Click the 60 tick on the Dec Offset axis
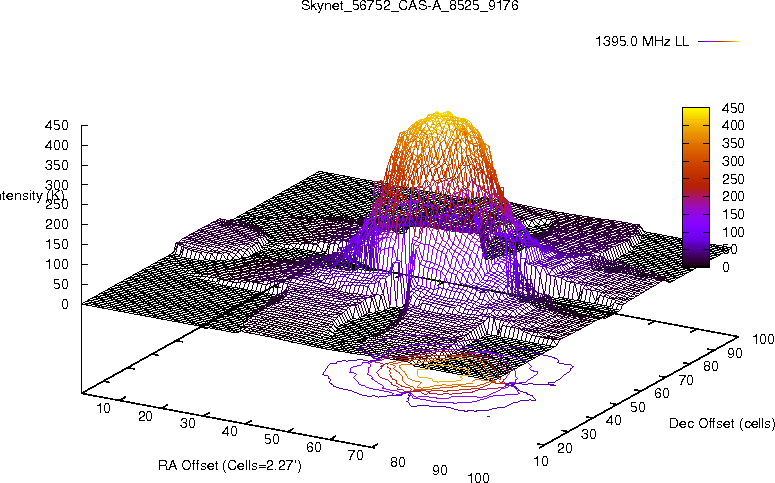 tap(662, 394)
